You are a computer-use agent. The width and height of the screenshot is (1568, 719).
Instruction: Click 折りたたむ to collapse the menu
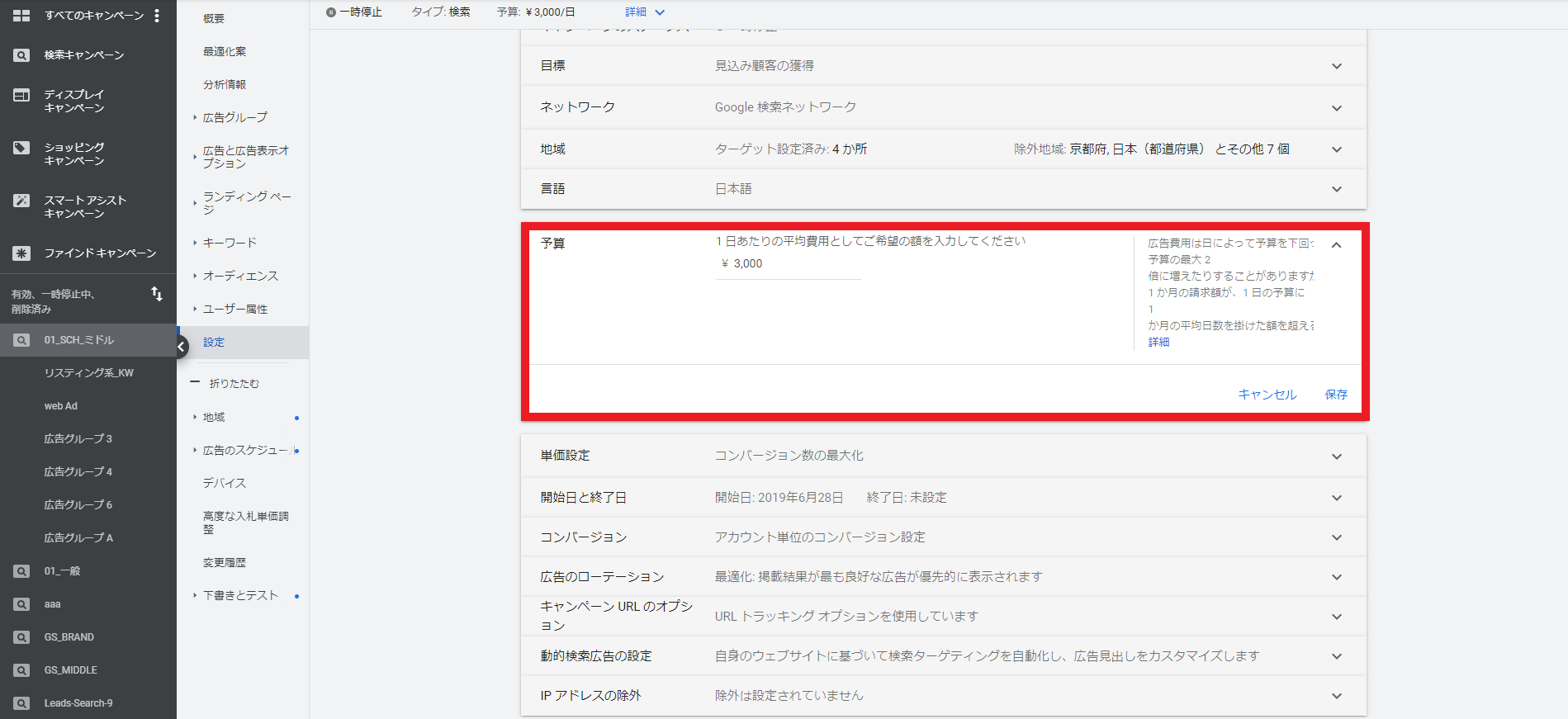point(234,384)
